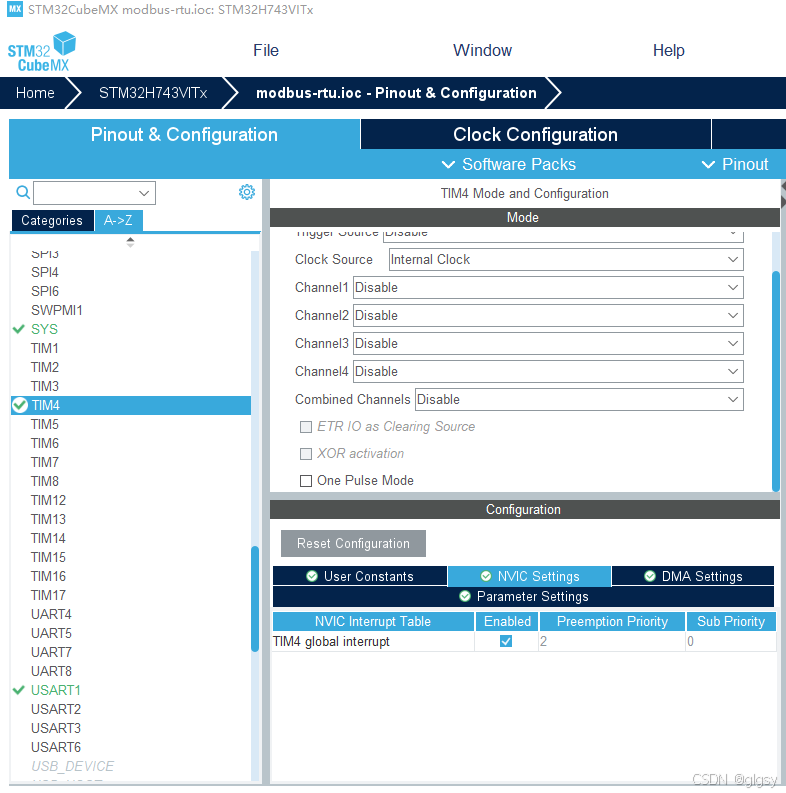Select TIM3 in the peripheral list
This screenshot has width=786, height=793.
pos(45,386)
